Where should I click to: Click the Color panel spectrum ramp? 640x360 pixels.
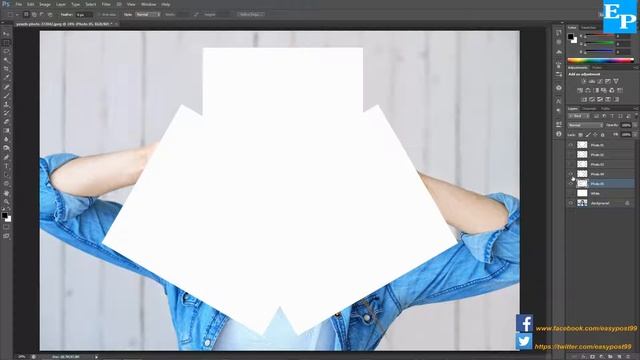(600, 60)
